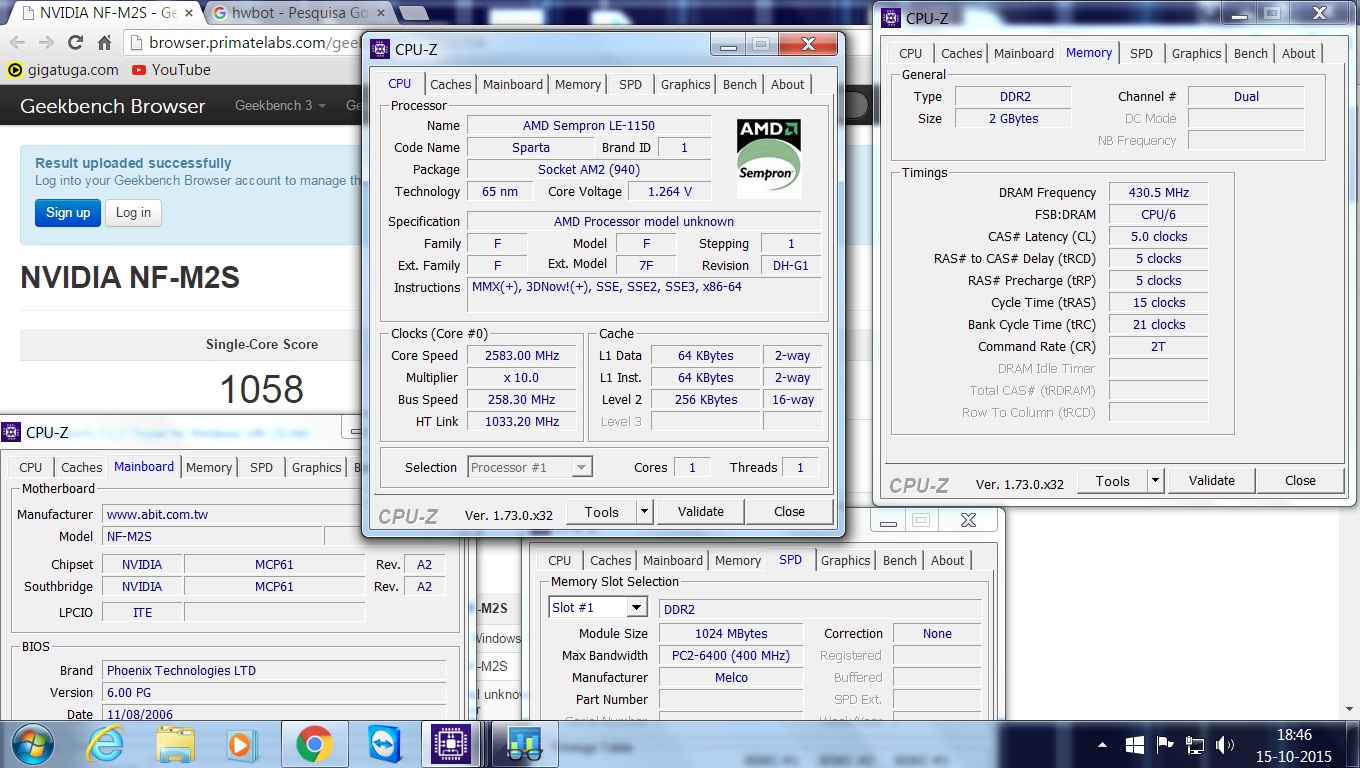Click Close in the Memory window

click(x=1300, y=481)
